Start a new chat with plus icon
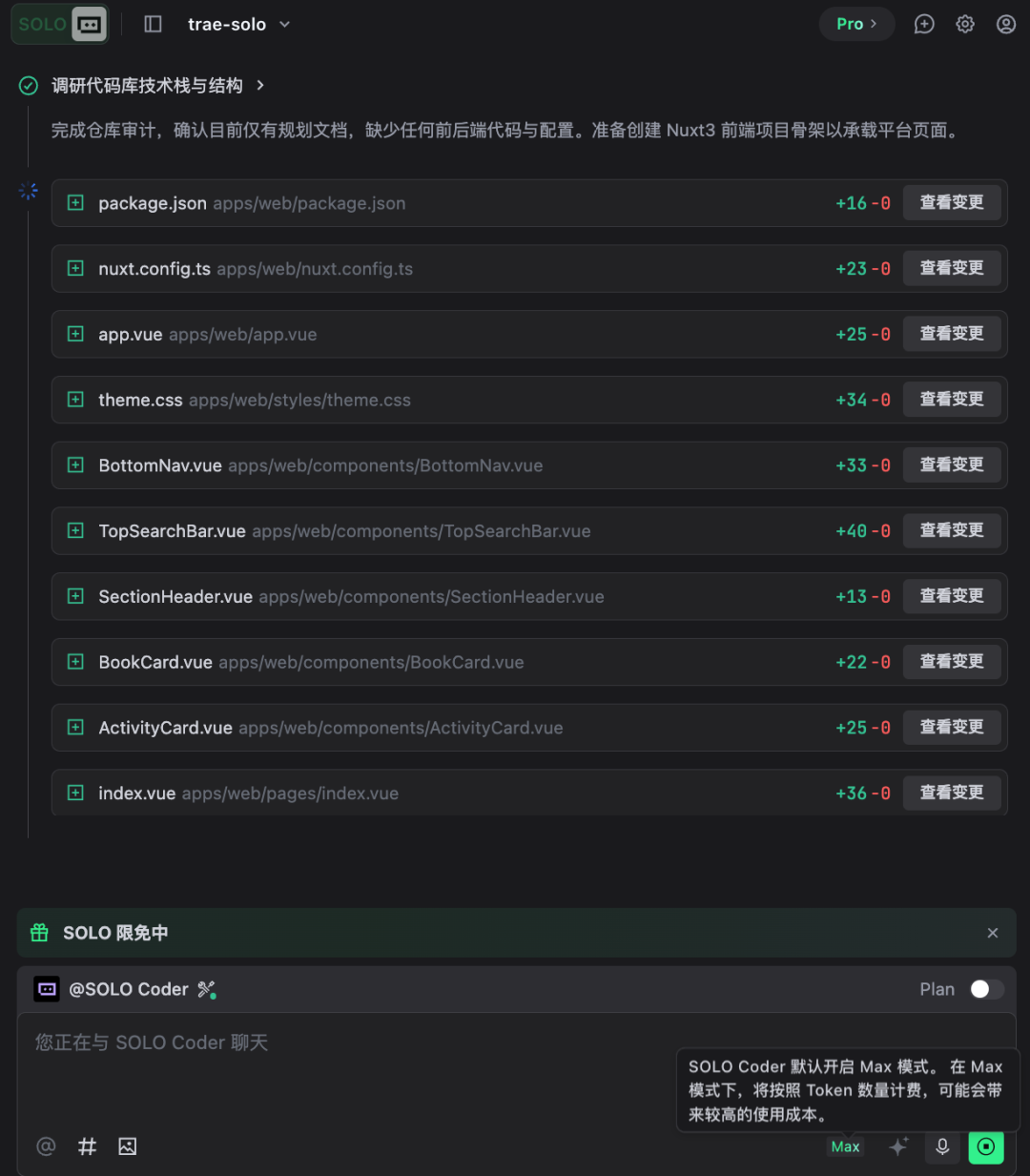 click(x=924, y=24)
